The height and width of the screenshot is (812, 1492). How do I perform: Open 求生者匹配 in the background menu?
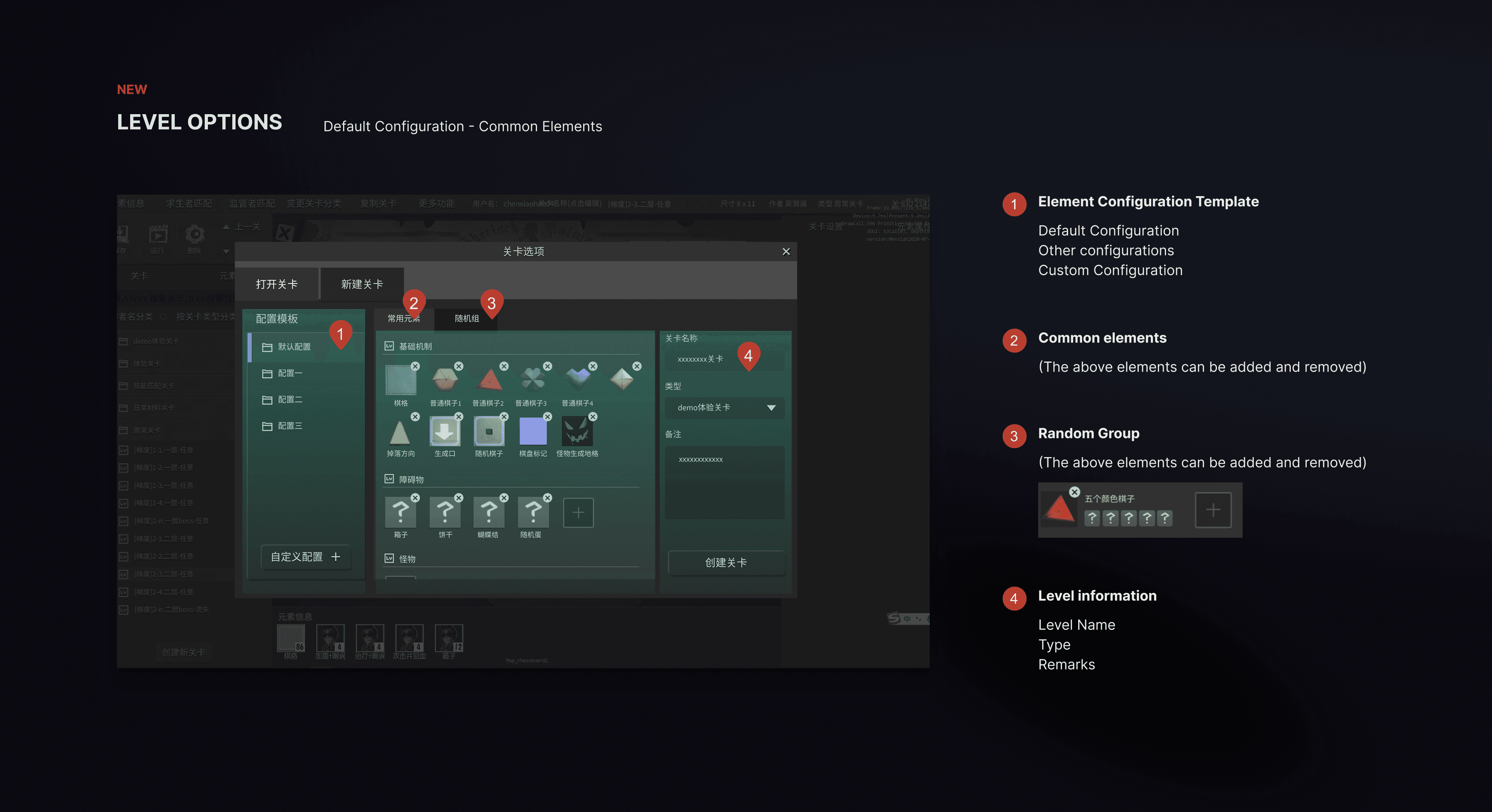coord(189,204)
